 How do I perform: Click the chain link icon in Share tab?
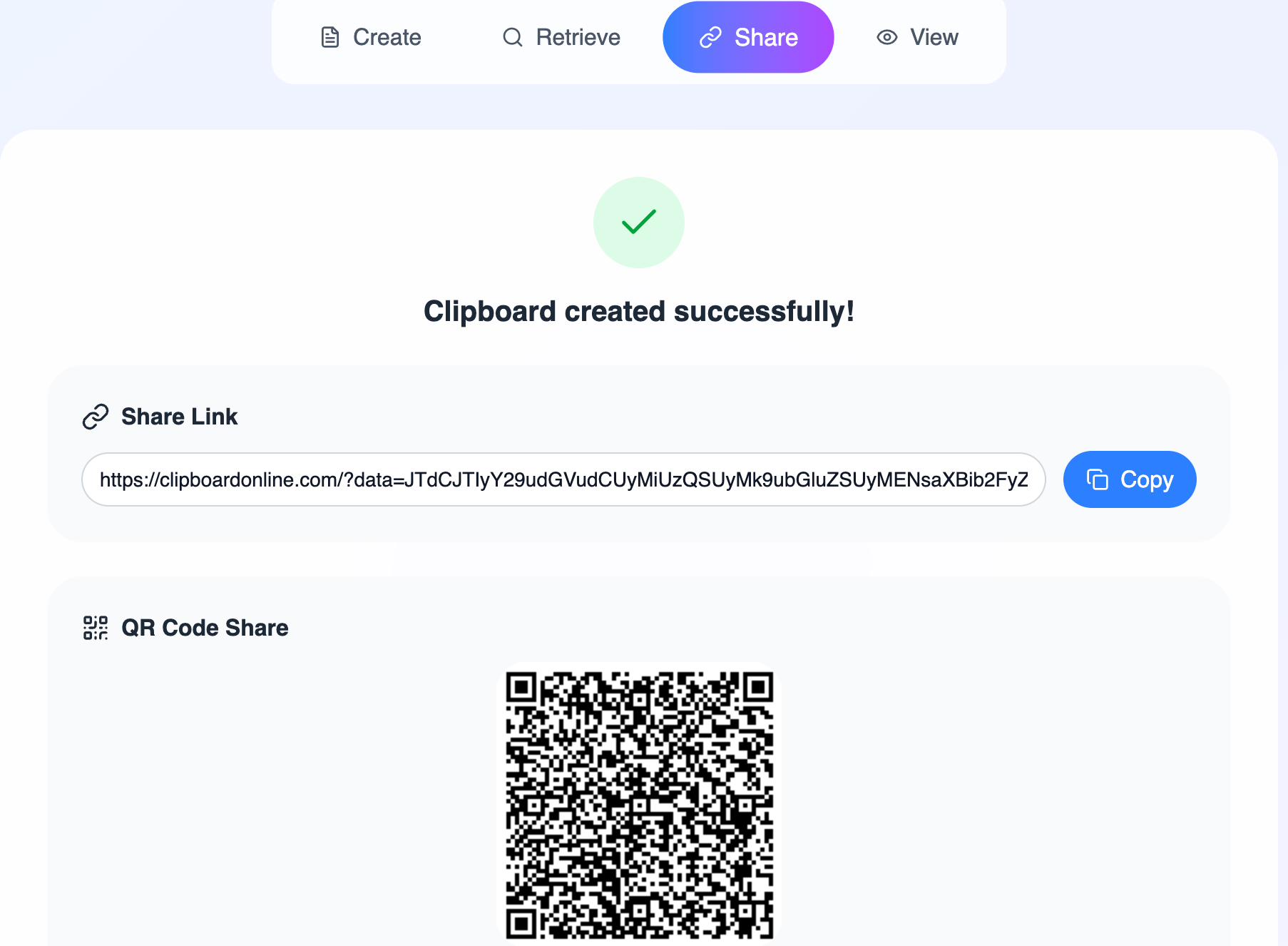[x=710, y=37]
